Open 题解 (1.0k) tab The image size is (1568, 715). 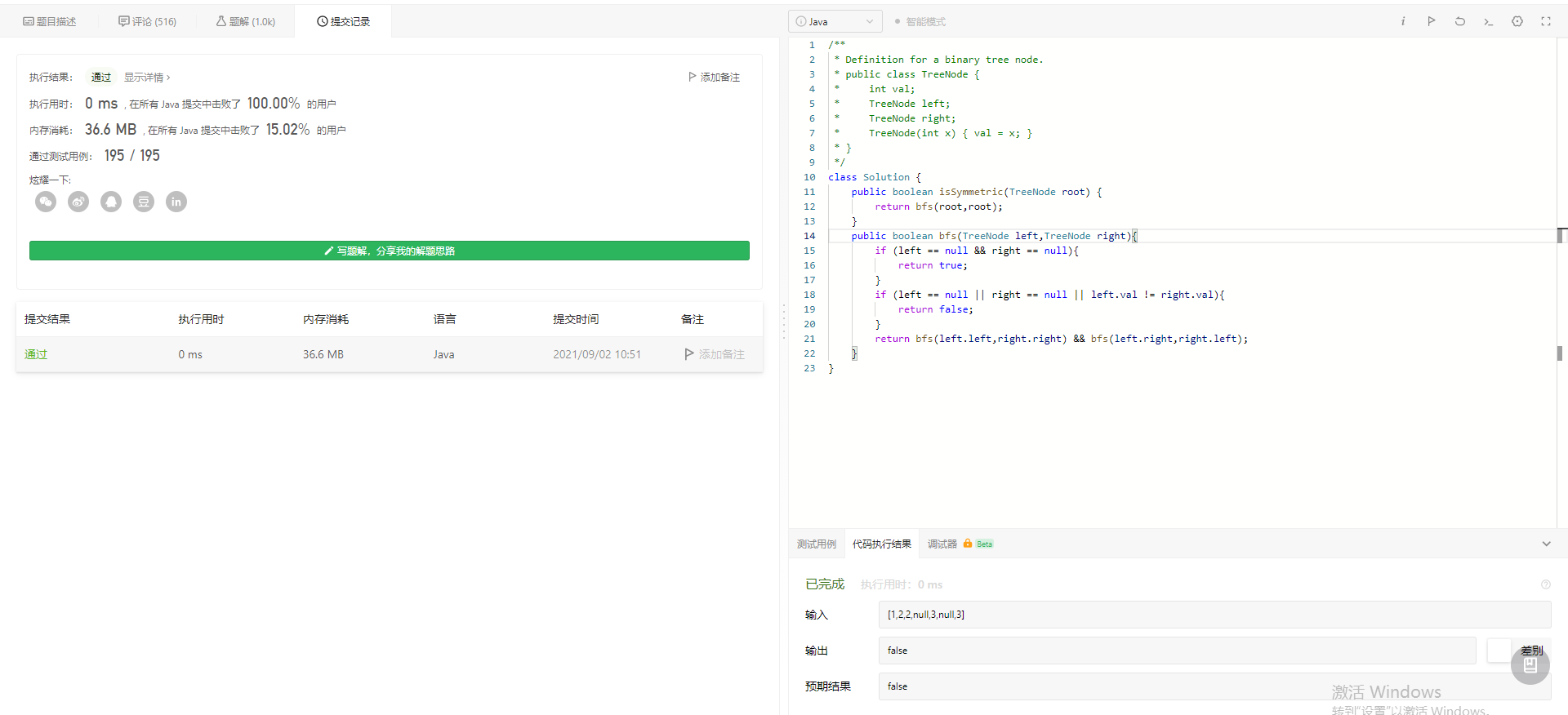coord(246,21)
